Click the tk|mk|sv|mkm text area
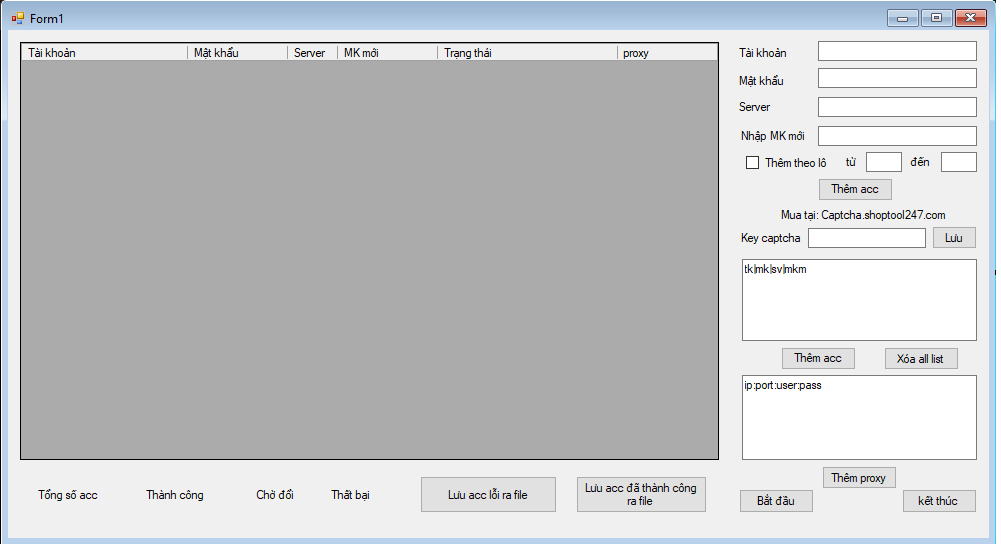This screenshot has width=1001, height=544. [x=859, y=299]
